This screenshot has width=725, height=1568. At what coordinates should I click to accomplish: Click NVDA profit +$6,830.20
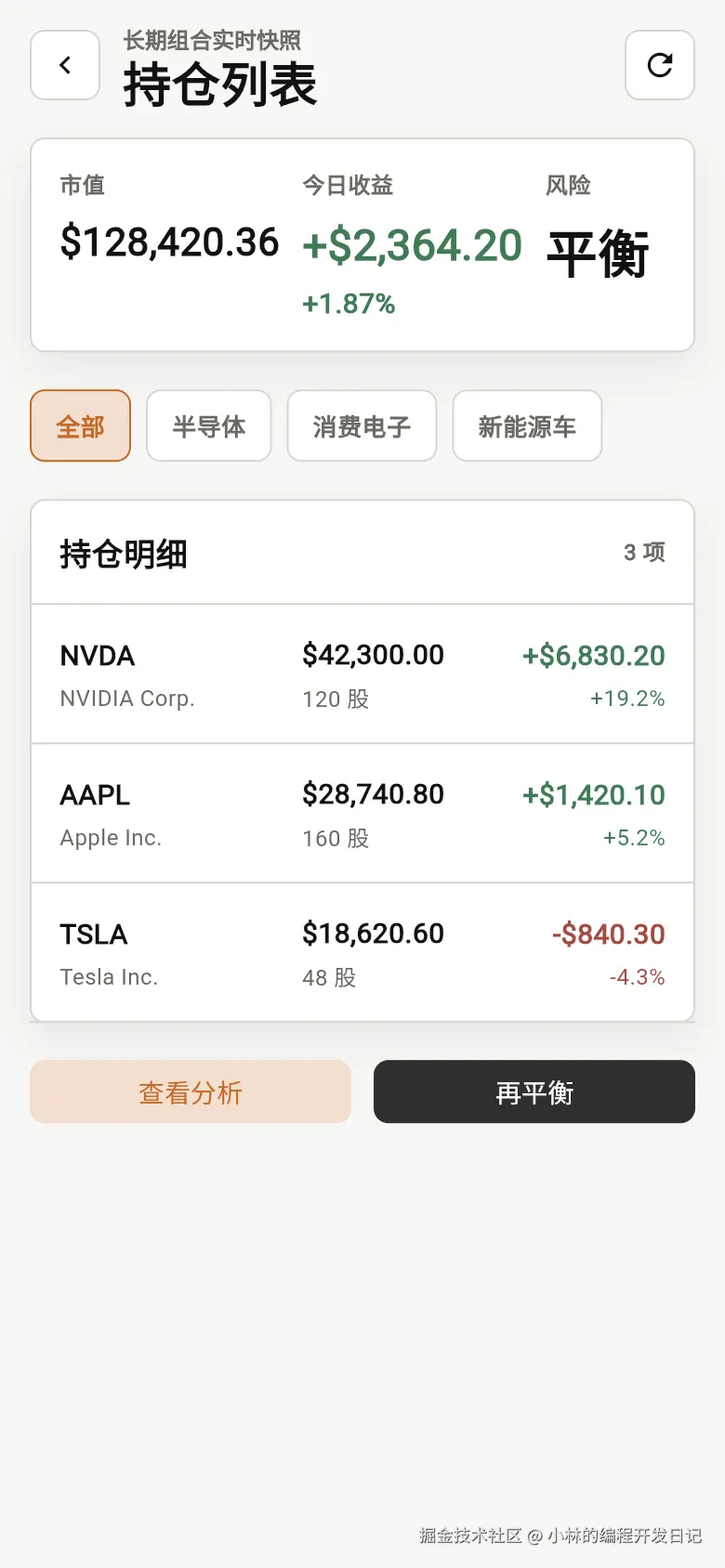[x=594, y=656]
